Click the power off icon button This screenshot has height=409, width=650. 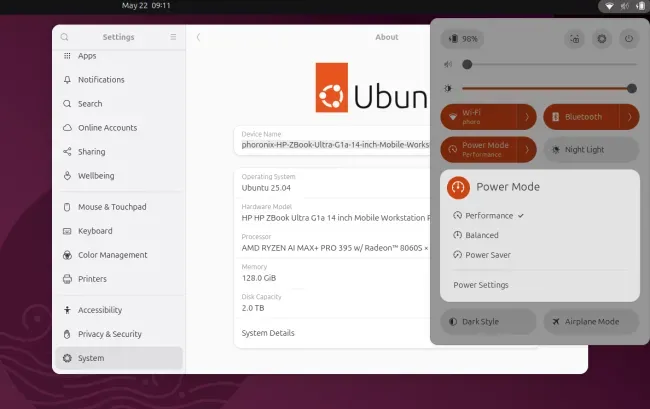coord(629,39)
